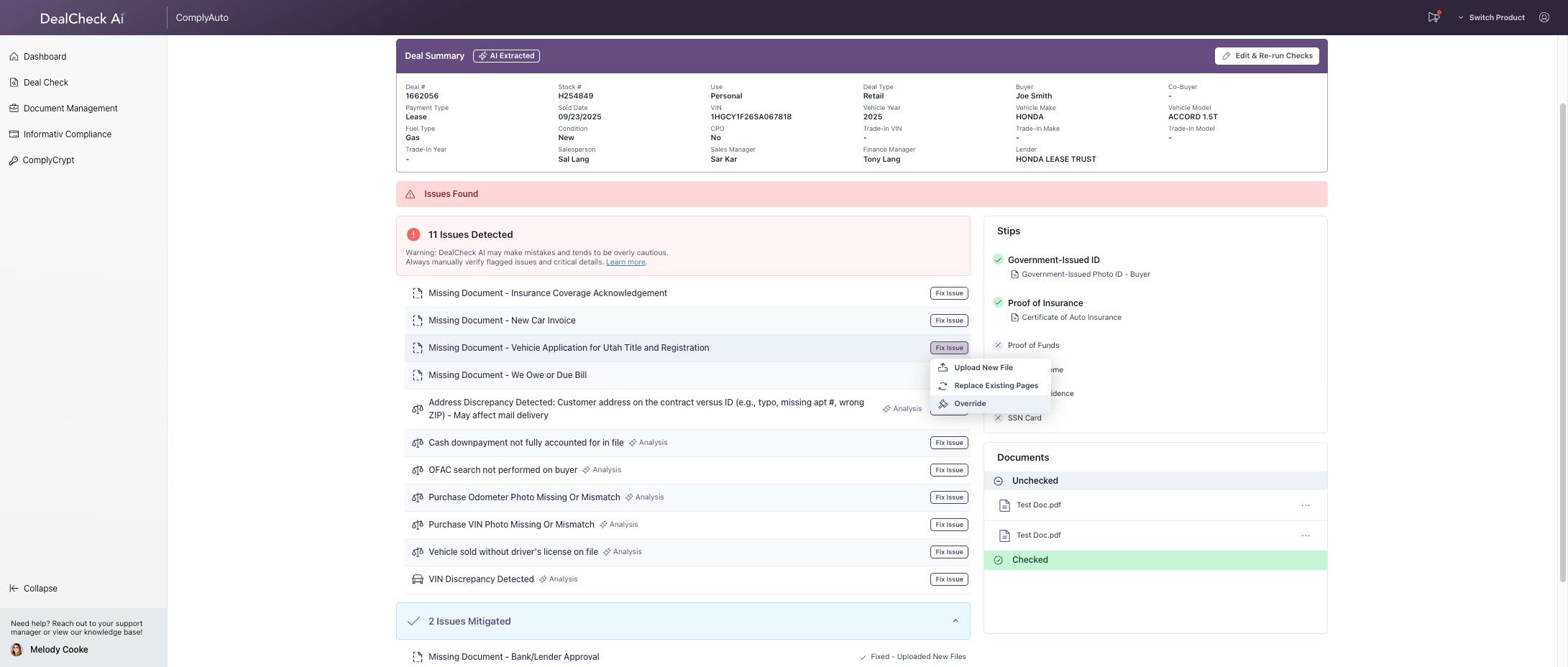Screen dimensions: 1568x667
Task: Click the Dashboard home icon in sidebar
Action: (14, 56)
